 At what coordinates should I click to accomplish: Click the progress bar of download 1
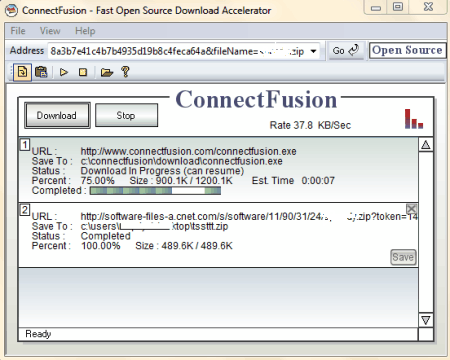click(155, 191)
